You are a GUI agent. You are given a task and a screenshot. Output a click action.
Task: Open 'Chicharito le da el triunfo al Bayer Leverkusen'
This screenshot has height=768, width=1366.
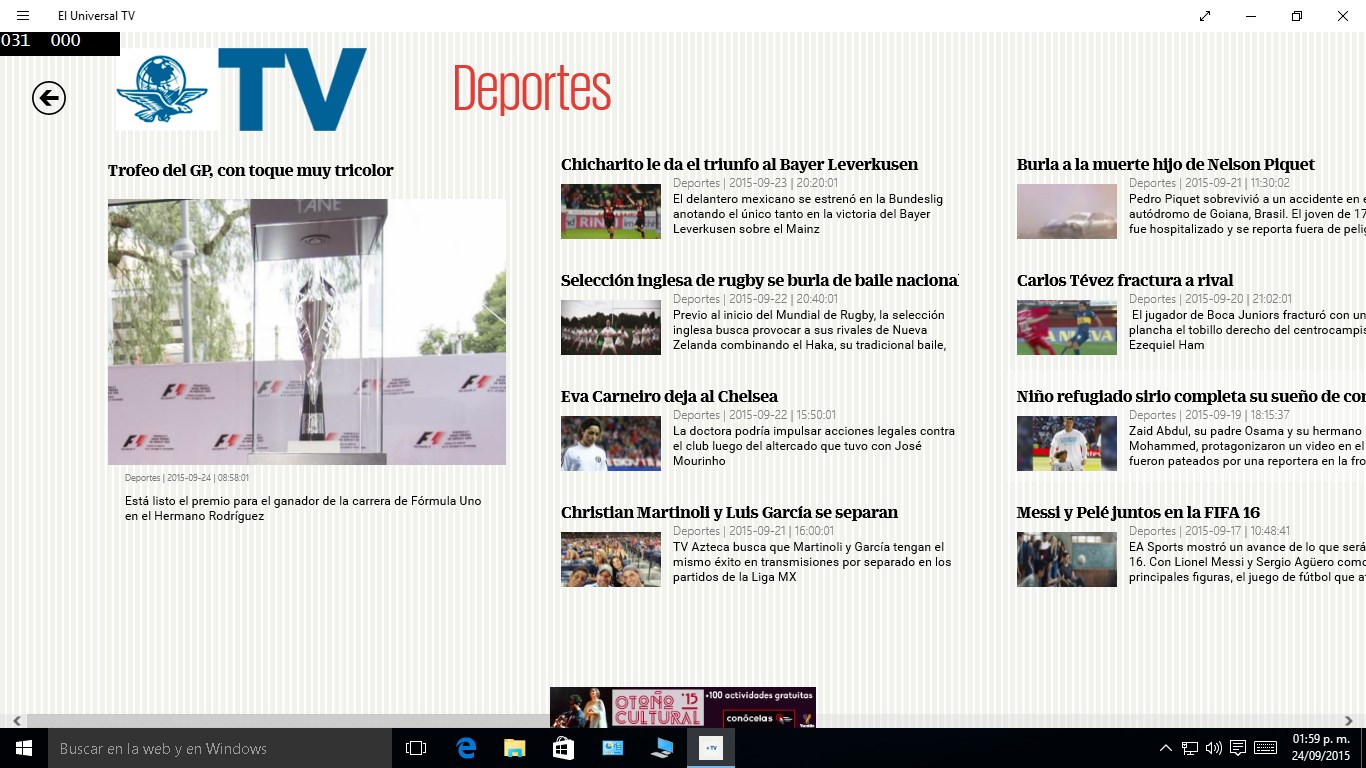click(x=739, y=165)
